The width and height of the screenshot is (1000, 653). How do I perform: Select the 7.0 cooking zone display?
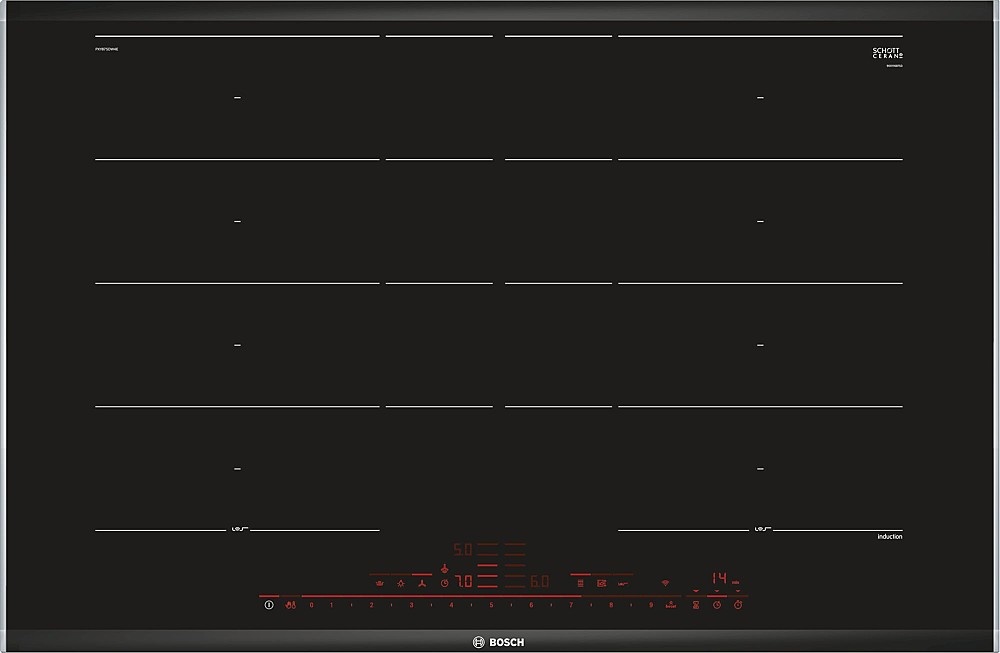[x=463, y=581]
